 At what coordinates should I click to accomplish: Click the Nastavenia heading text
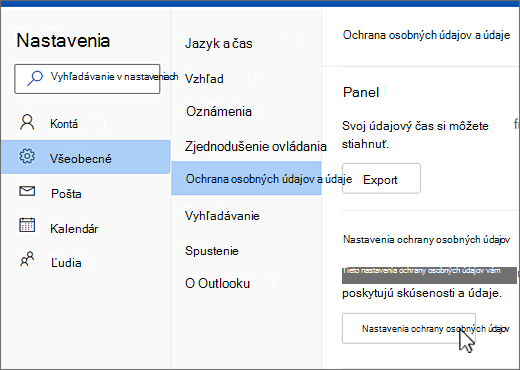tap(63, 41)
